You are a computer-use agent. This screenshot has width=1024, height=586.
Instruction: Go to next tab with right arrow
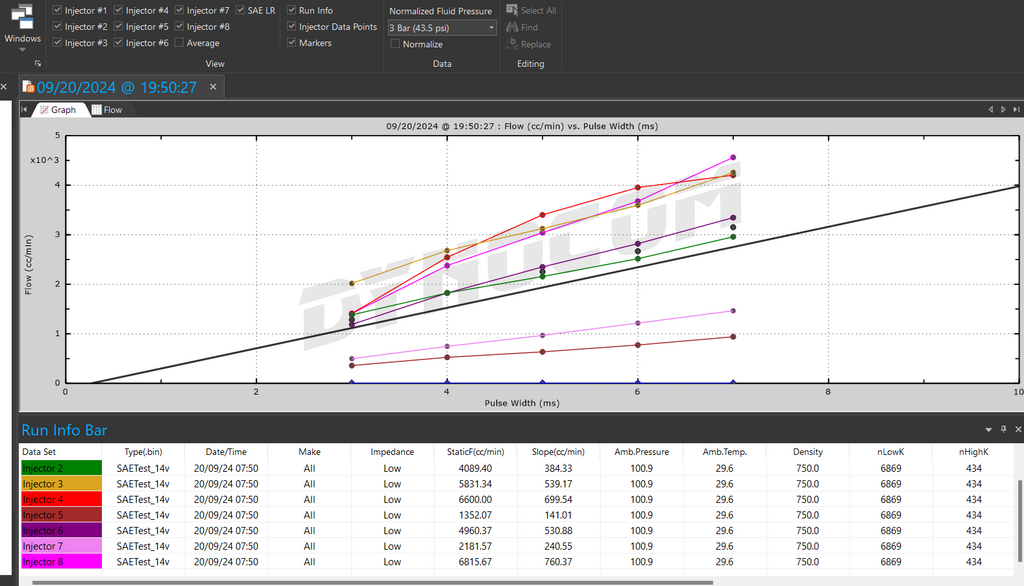coord(1004,110)
